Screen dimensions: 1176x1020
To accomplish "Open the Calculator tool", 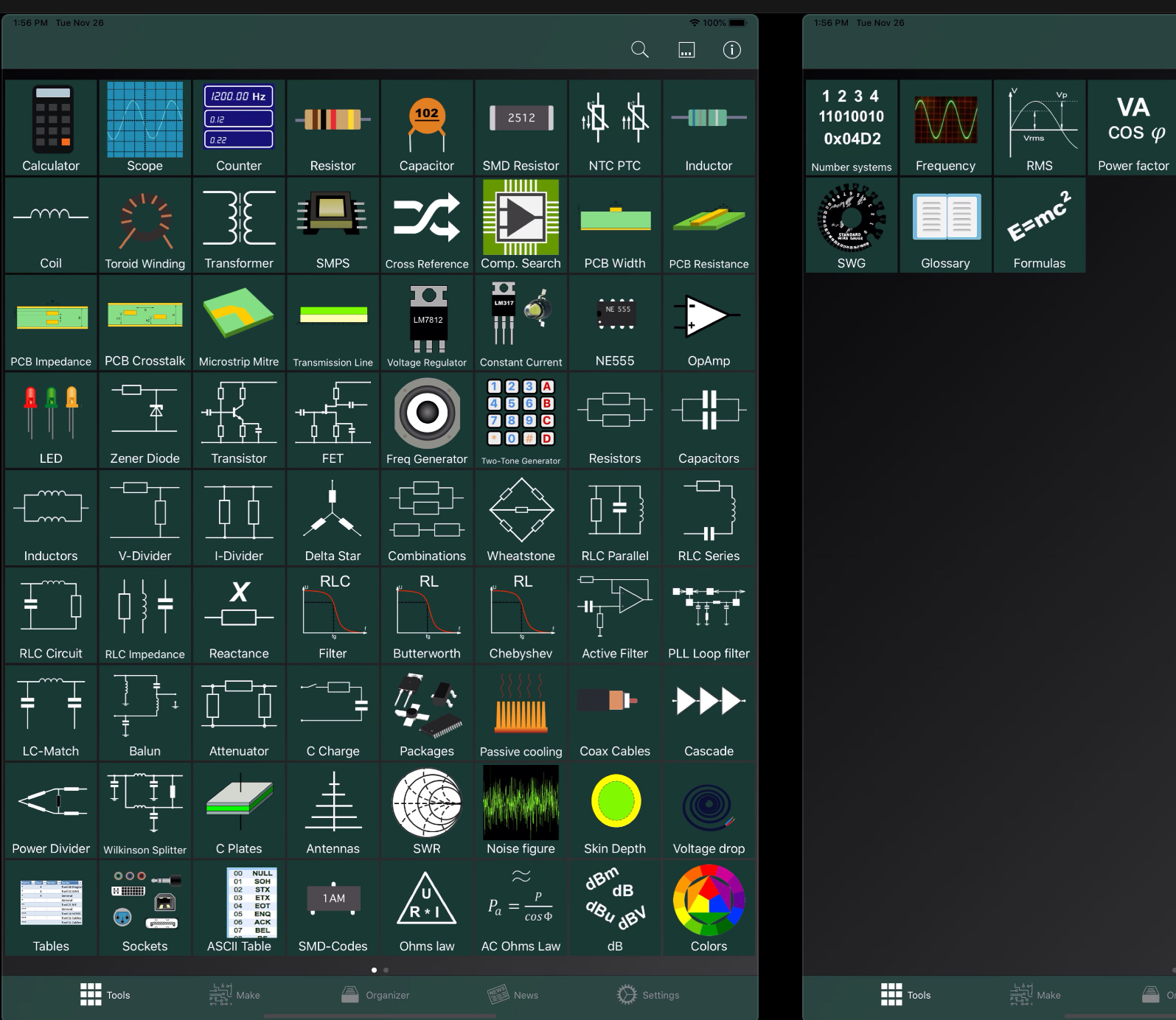I will (51, 128).
